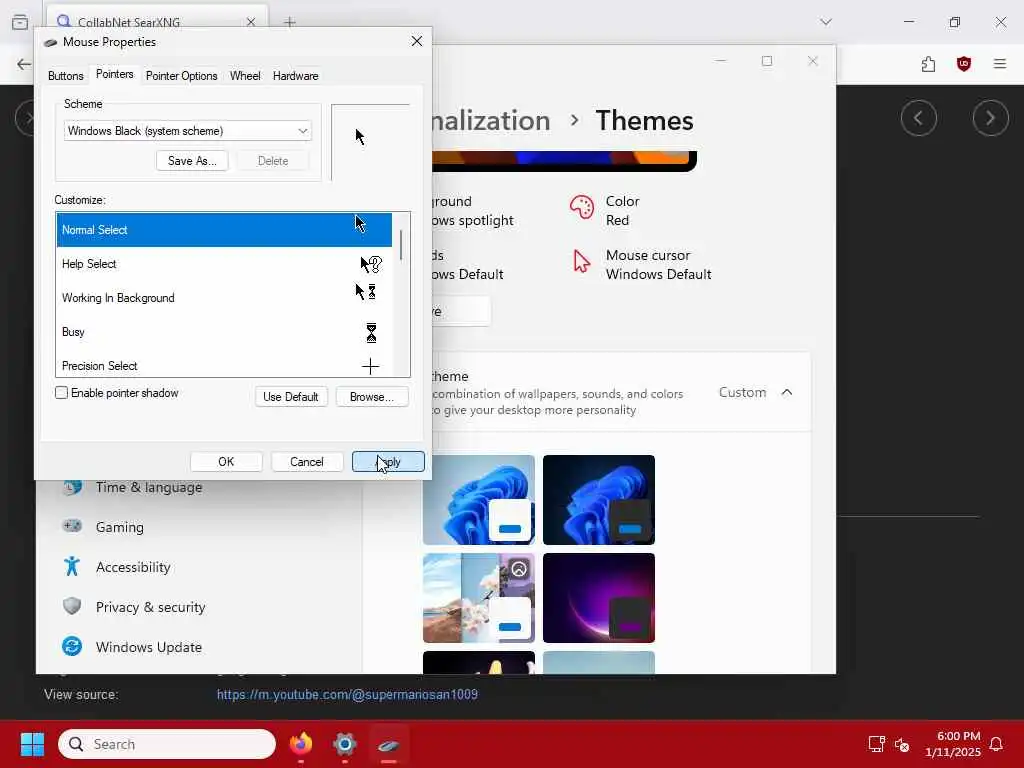
Task: Open Windows Update settings
Action: coord(148,647)
